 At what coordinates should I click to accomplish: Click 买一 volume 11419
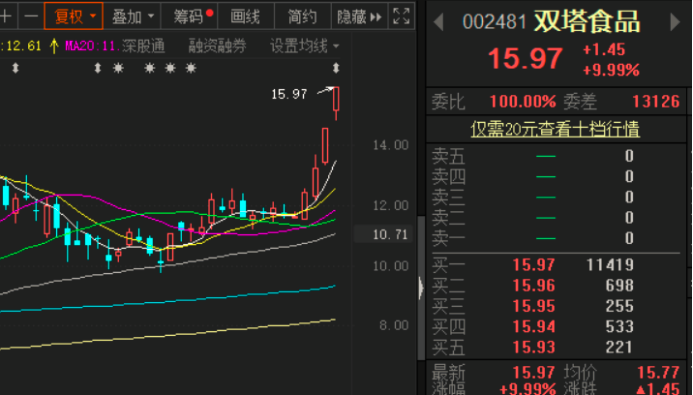point(610,265)
